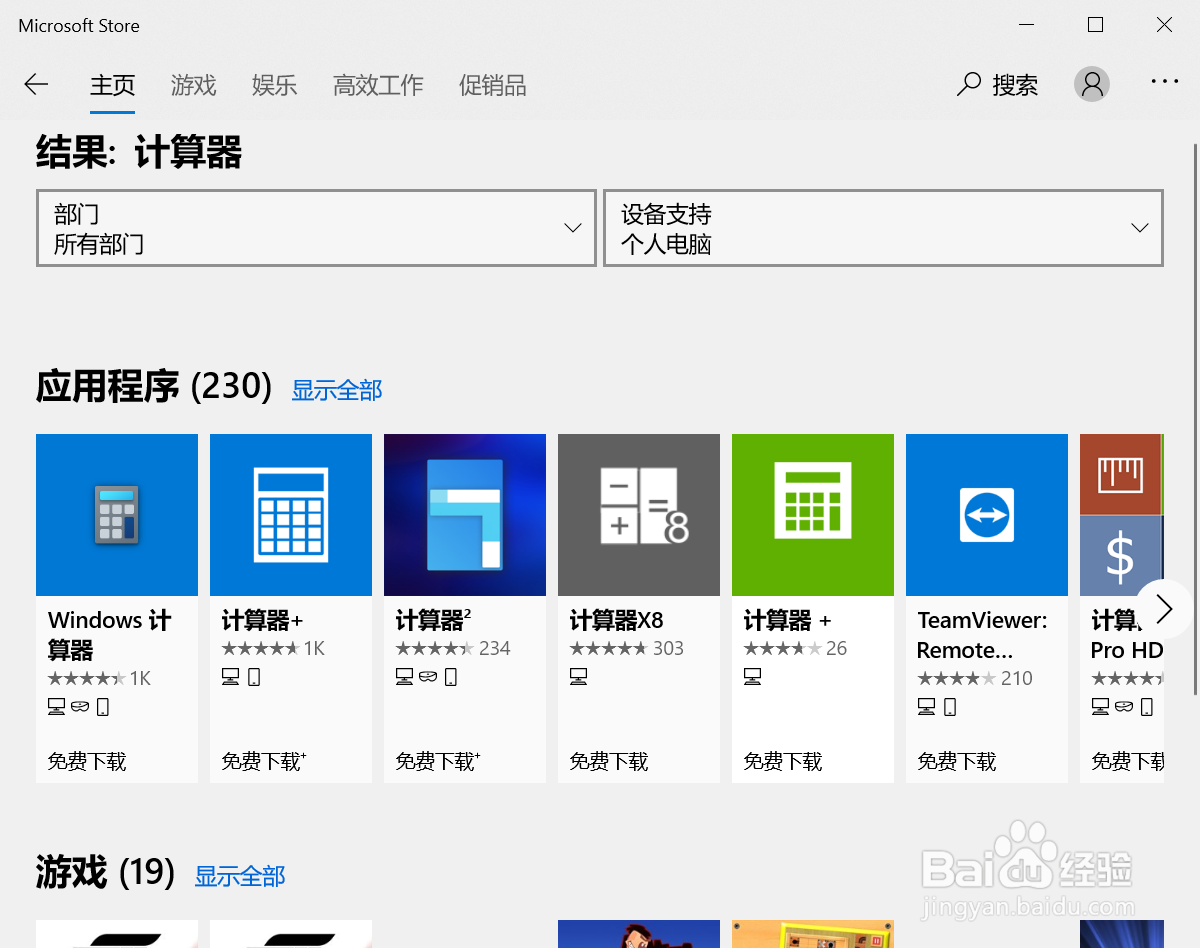Image resolution: width=1200 pixels, height=948 pixels.
Task: Show next apps with right arrow
Action: pyautogui.click(x=1163, y=608)
